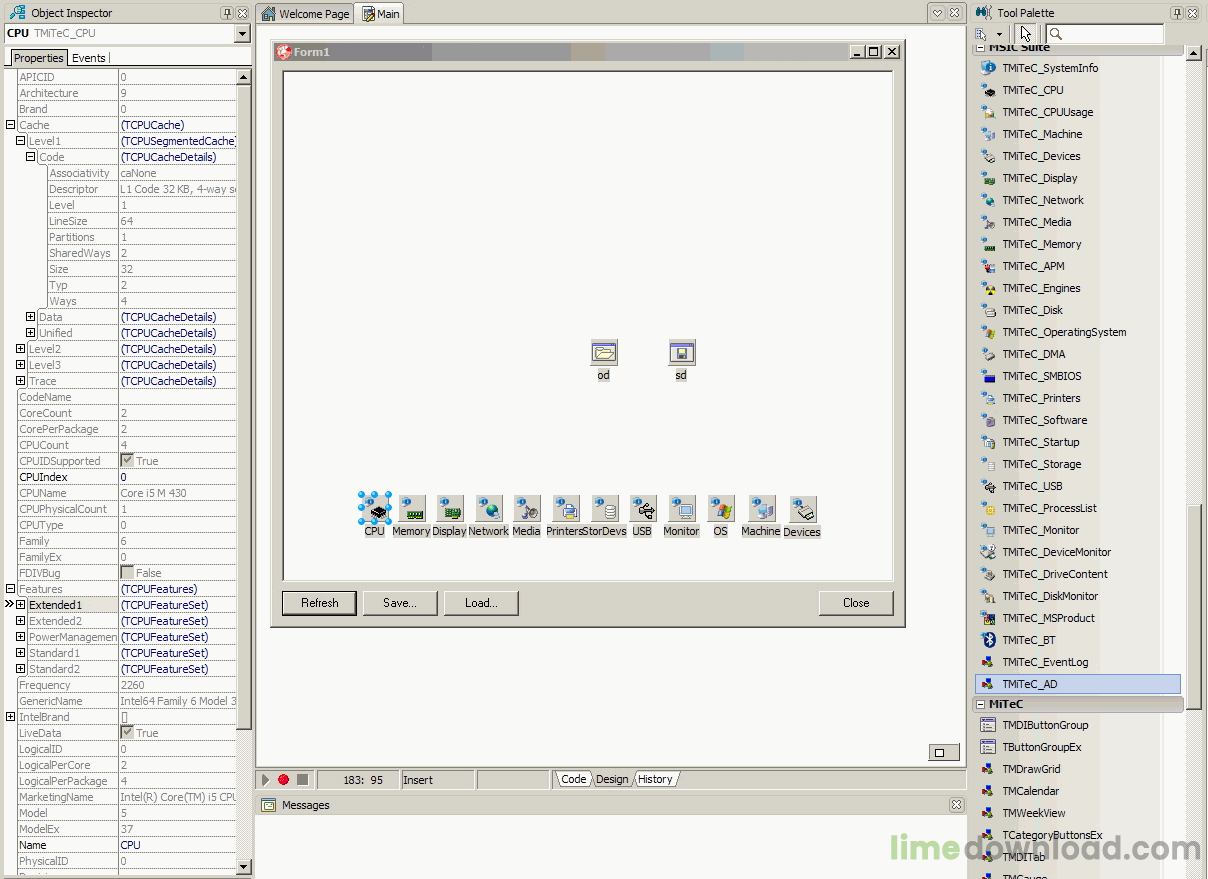This screenshot has width=1208, height=879.
Task: Select the USB component icon on Form1
Action: 643,509
